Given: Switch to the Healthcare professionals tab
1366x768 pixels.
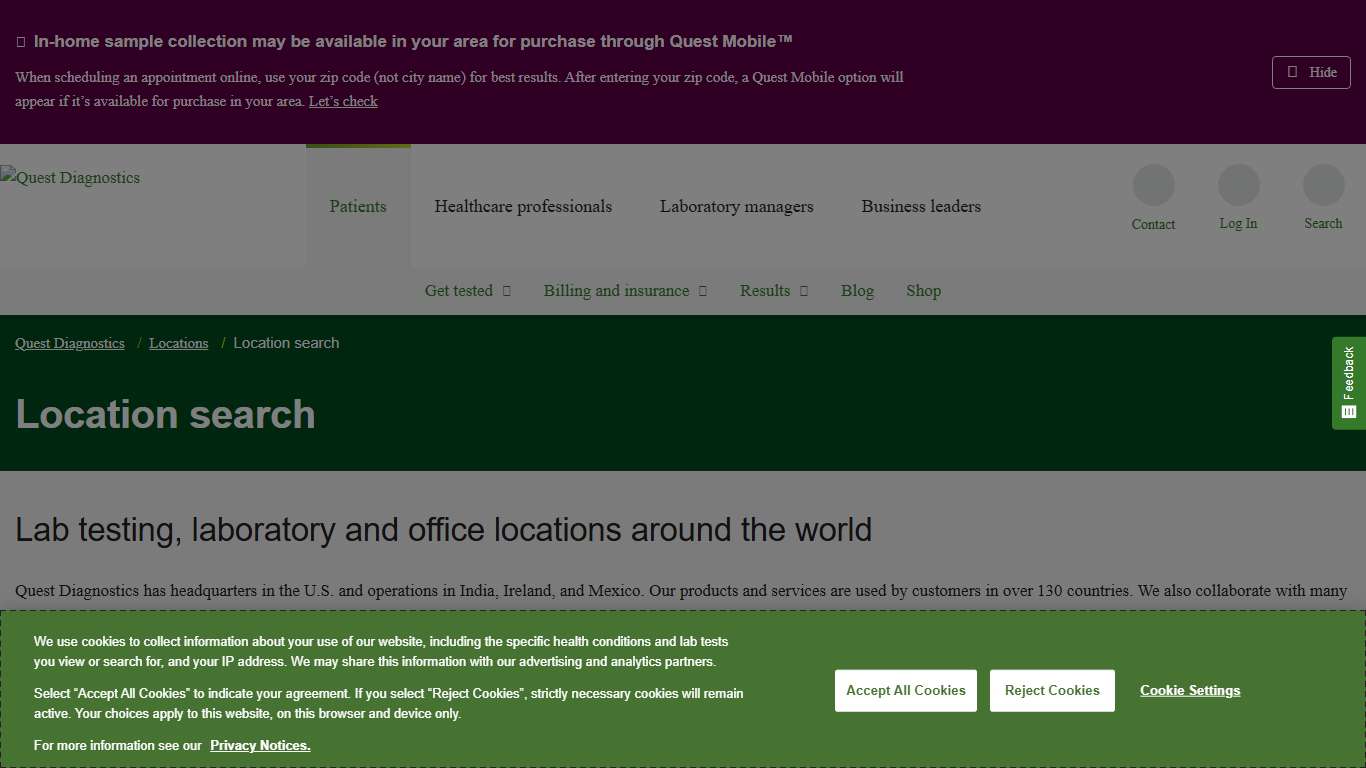Looking at the screenshot, I should point(523,206).
